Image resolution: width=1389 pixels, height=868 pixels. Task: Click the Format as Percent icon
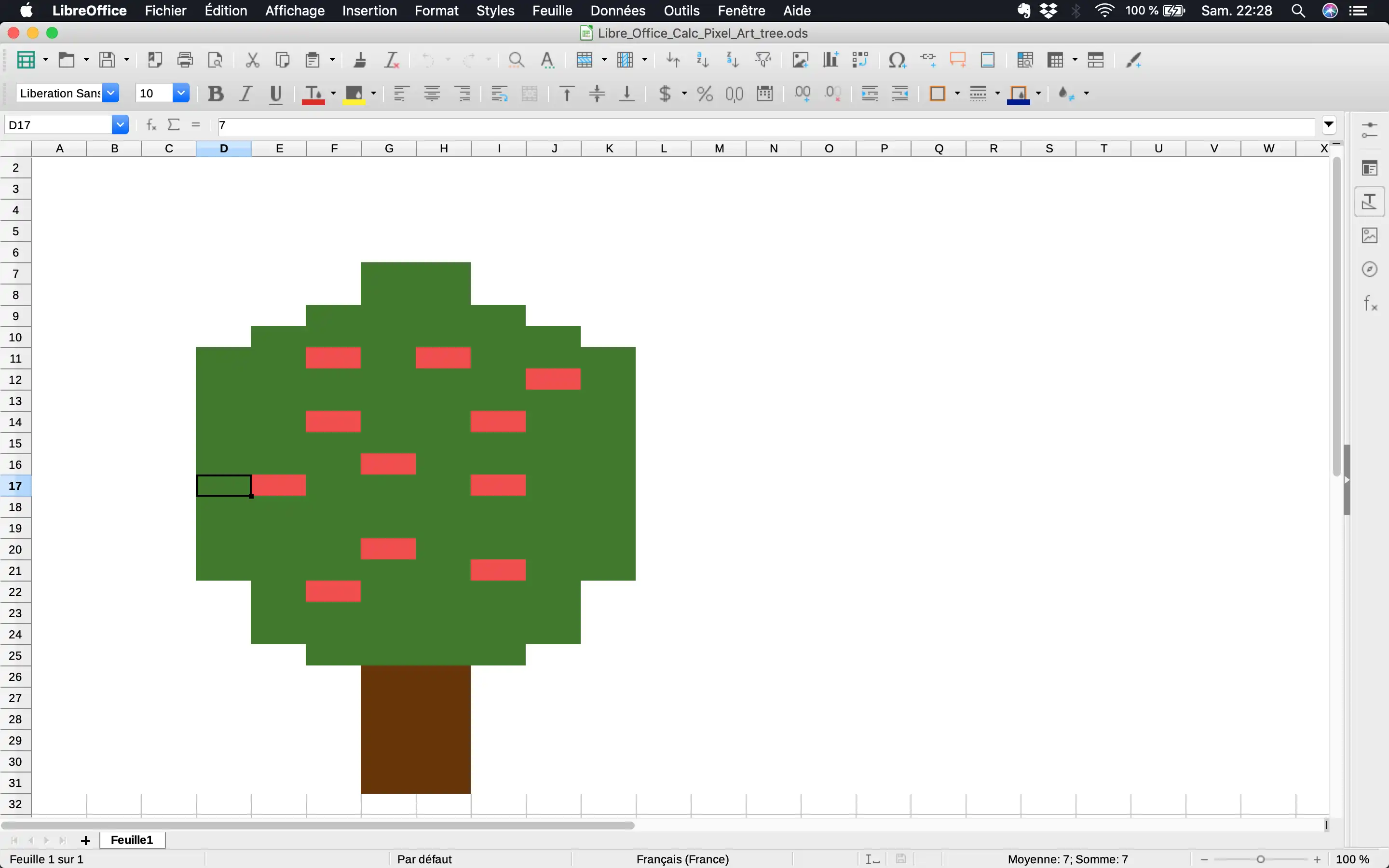(x=704, y=94)
